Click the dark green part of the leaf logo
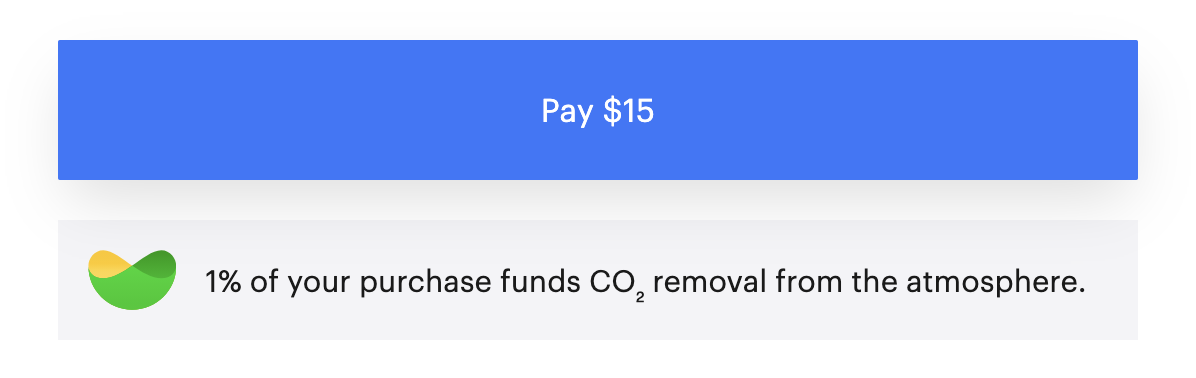The image size is (1196, 378). click(x=159, y=261)
